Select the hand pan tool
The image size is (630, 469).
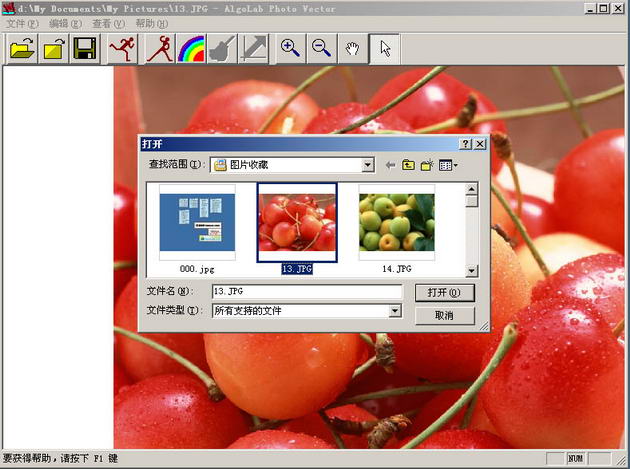tap(353, 49)
